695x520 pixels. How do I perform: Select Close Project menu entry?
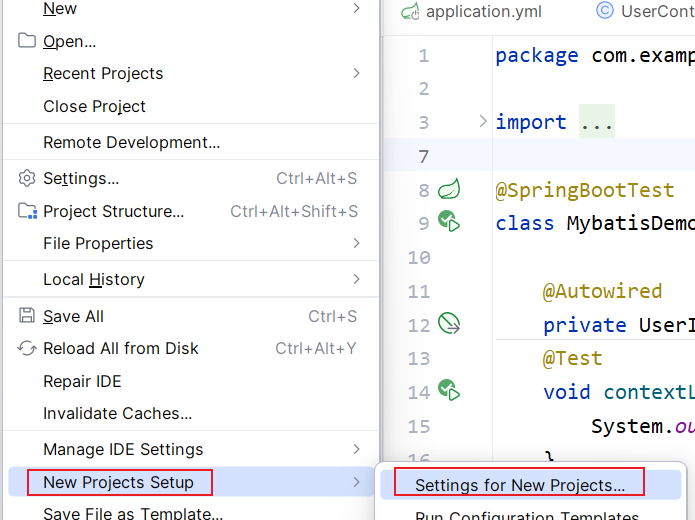click(94, 106)
